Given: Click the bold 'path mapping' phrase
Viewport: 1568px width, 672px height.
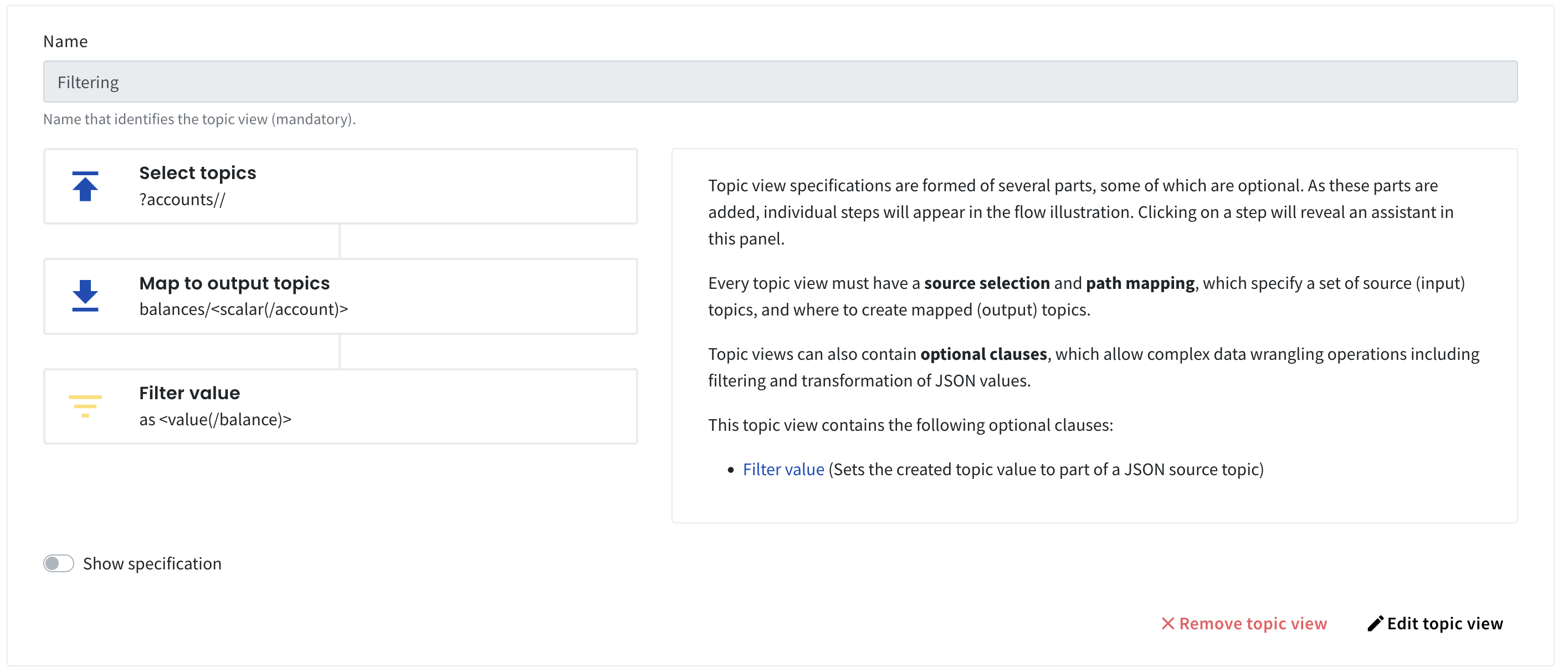Looking at the screenshot, I should (1140, 283).
